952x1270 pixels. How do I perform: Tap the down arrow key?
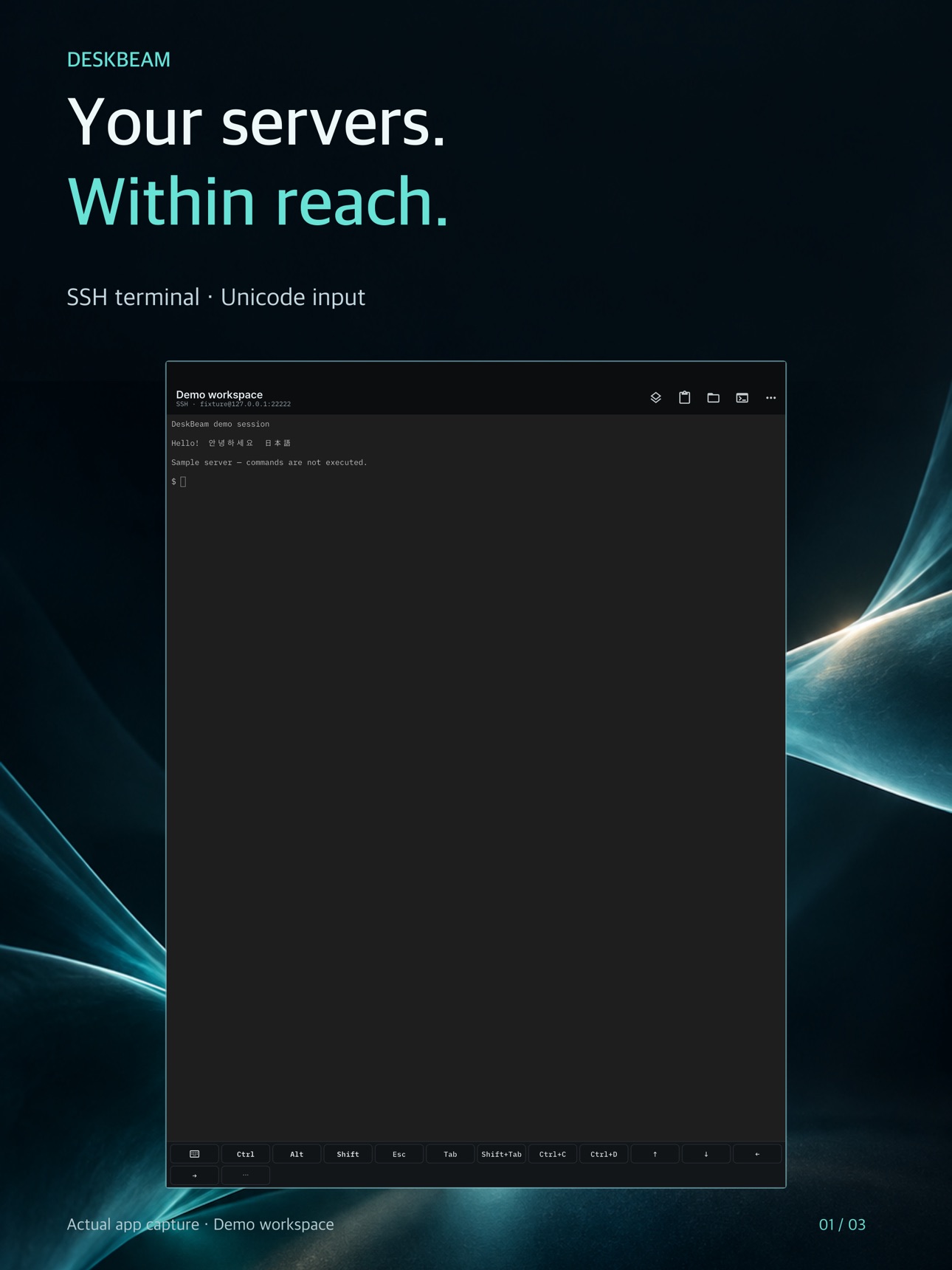click(x=706, y=1154)
